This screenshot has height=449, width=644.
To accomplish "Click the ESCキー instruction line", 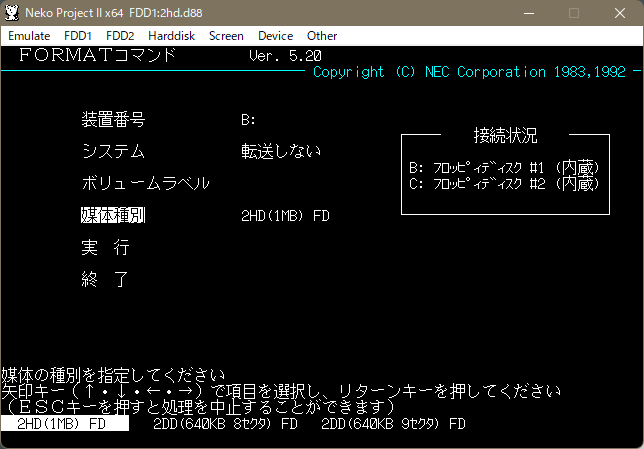I will click(x=198, y=407).
